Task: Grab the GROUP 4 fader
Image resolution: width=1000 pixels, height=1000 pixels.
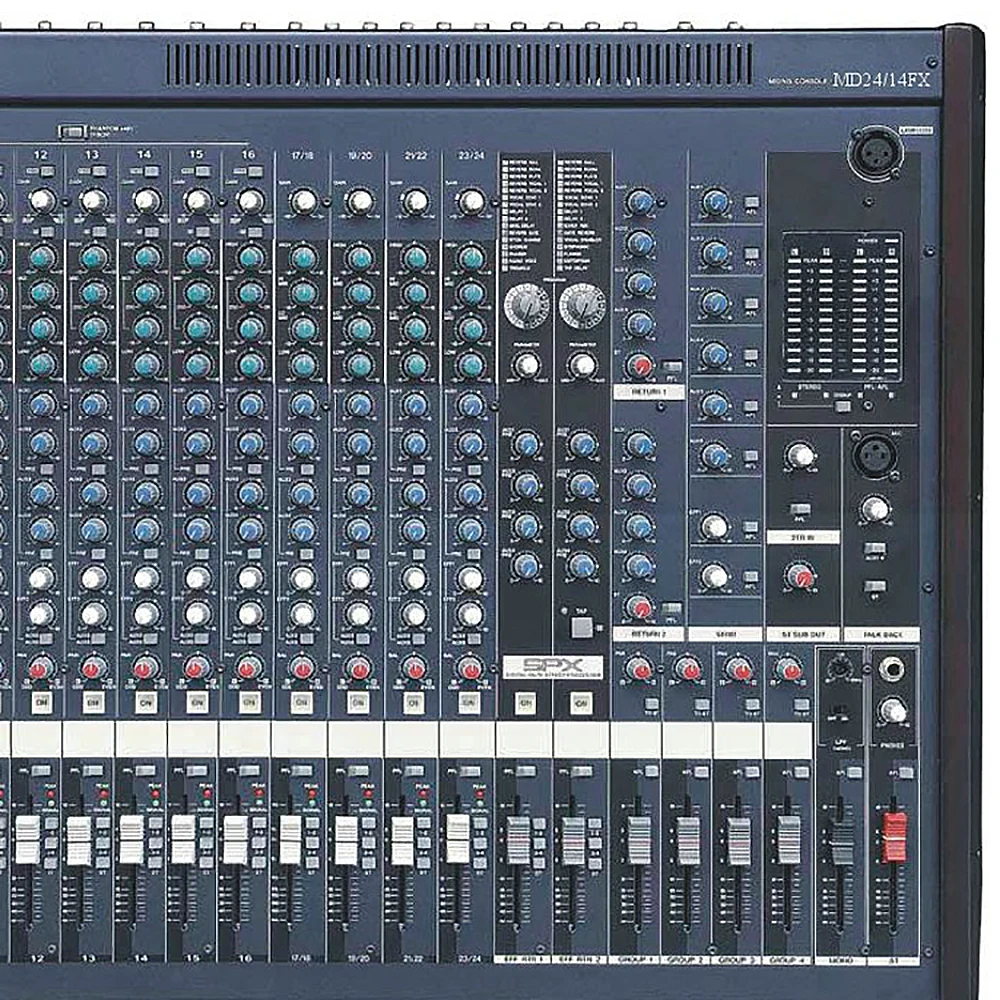Action: tap(788, 841)
